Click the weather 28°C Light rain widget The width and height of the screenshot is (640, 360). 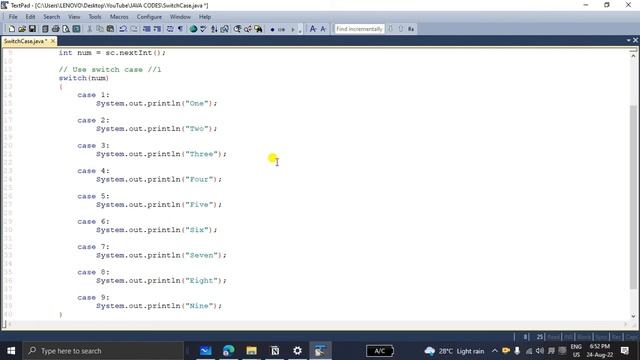[x=454, y=351]
